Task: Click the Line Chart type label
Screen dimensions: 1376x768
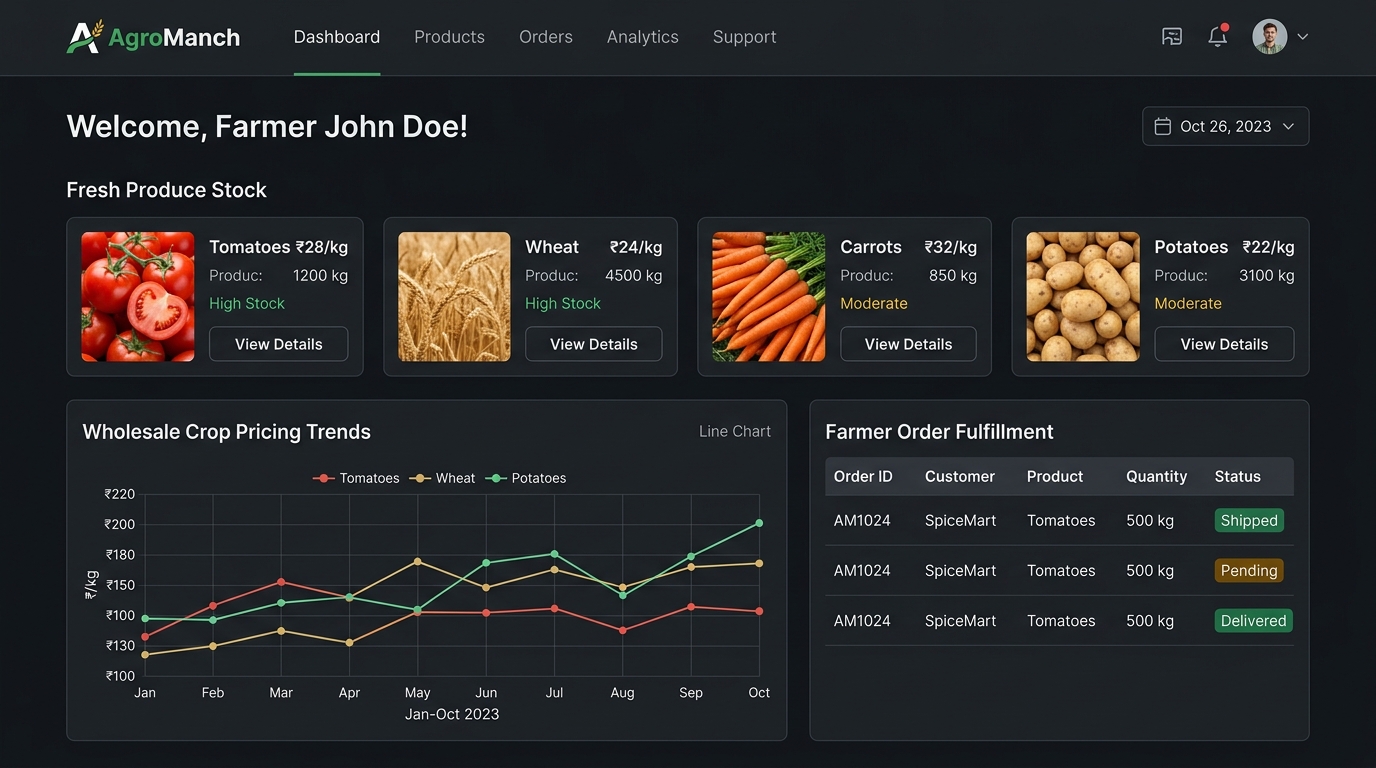Action: 735,431
